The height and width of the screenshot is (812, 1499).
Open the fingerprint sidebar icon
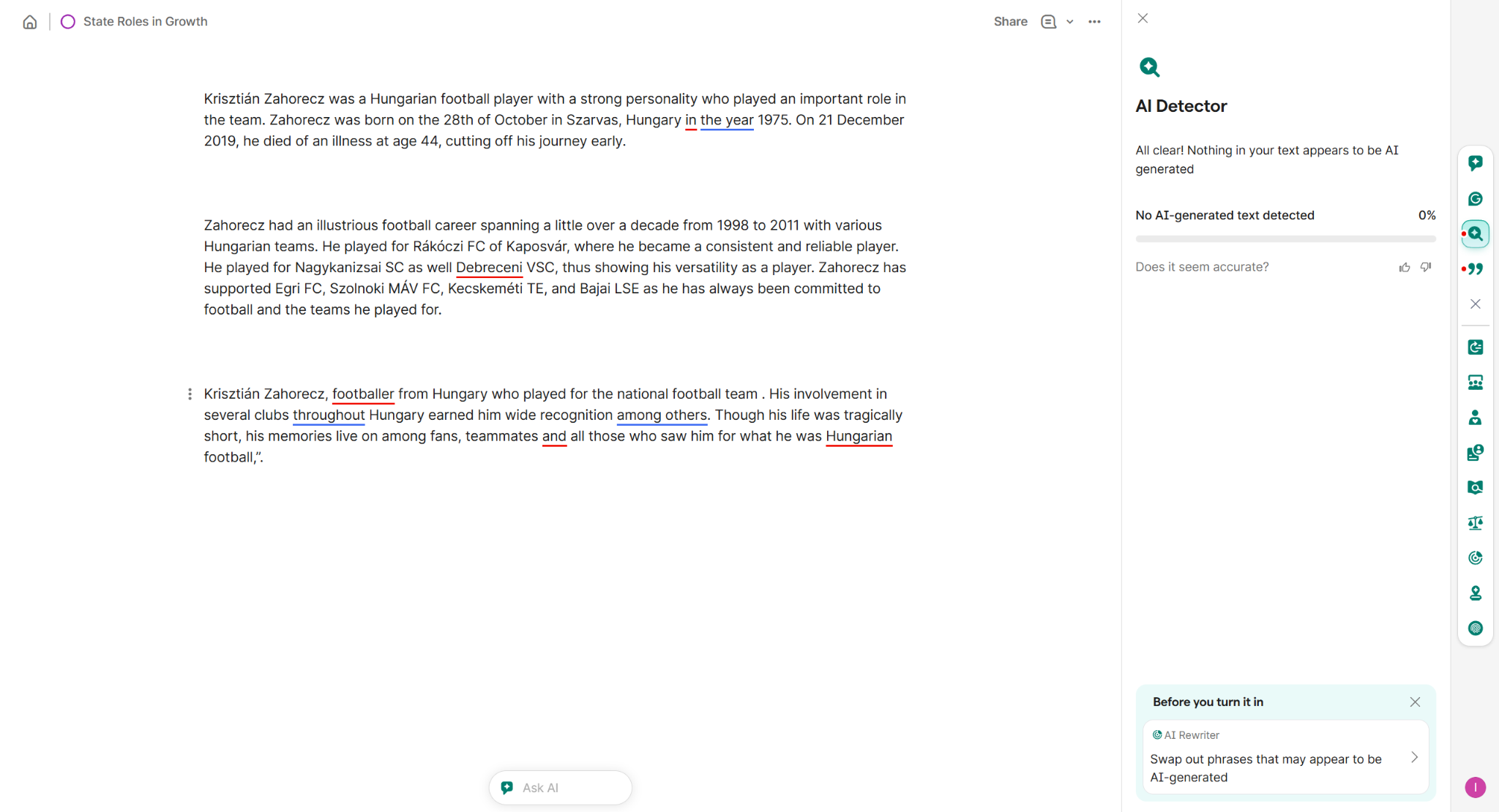point(1475,628)
